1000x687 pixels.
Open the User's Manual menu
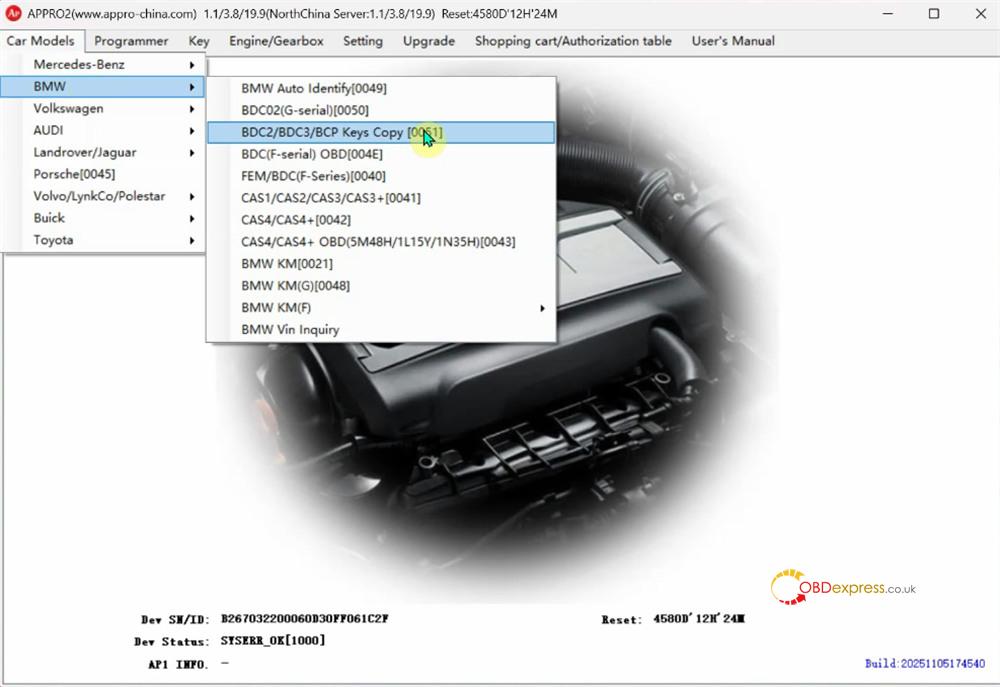point(732,41)
